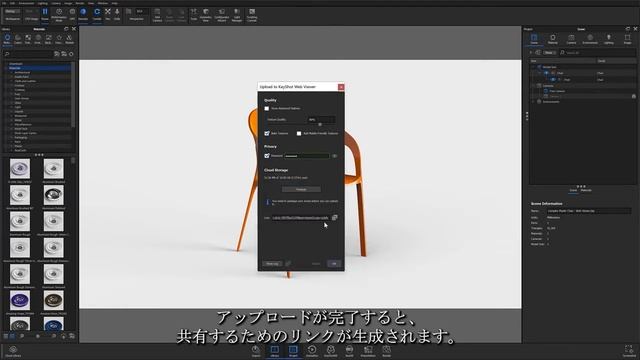This screenshot has width=640, height=360.
Task: Open the Scripting Console
Action: tap(252, 14)
